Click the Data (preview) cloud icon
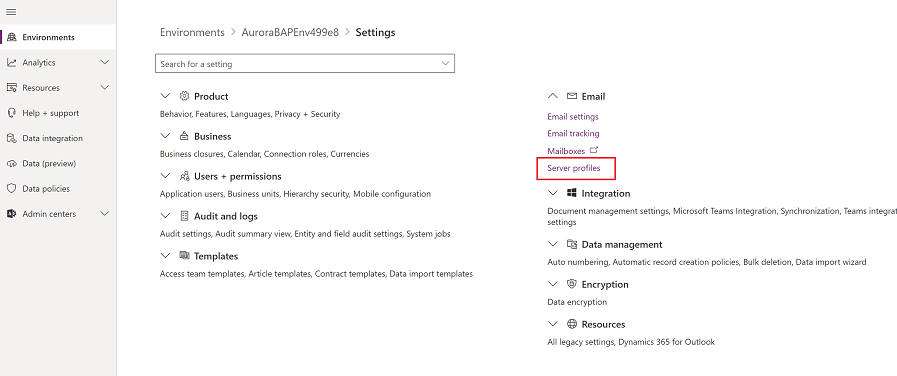The height and width of the screenshot is (376, 897). (11, 163)
